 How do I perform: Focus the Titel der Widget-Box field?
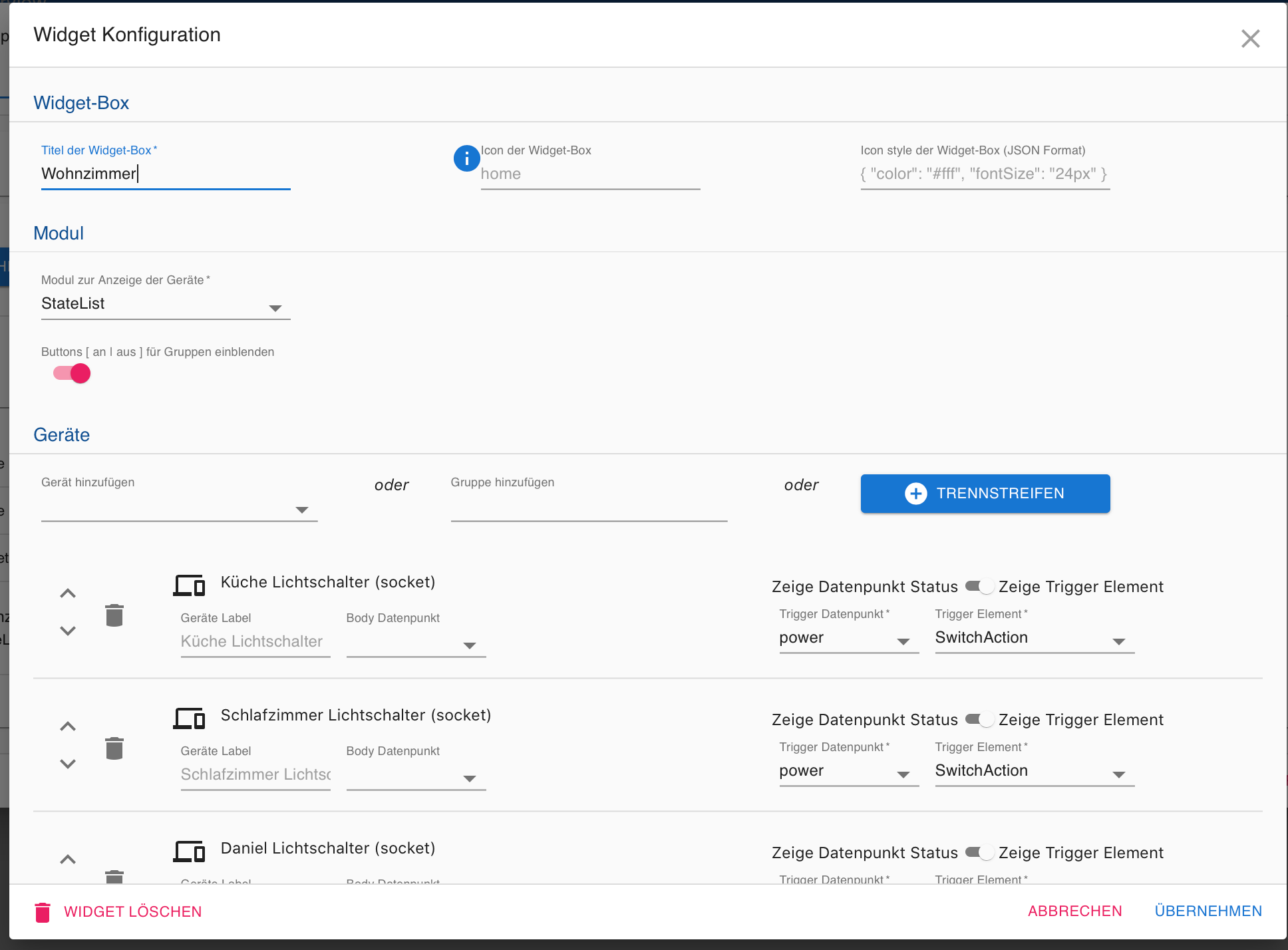[166, 174]
